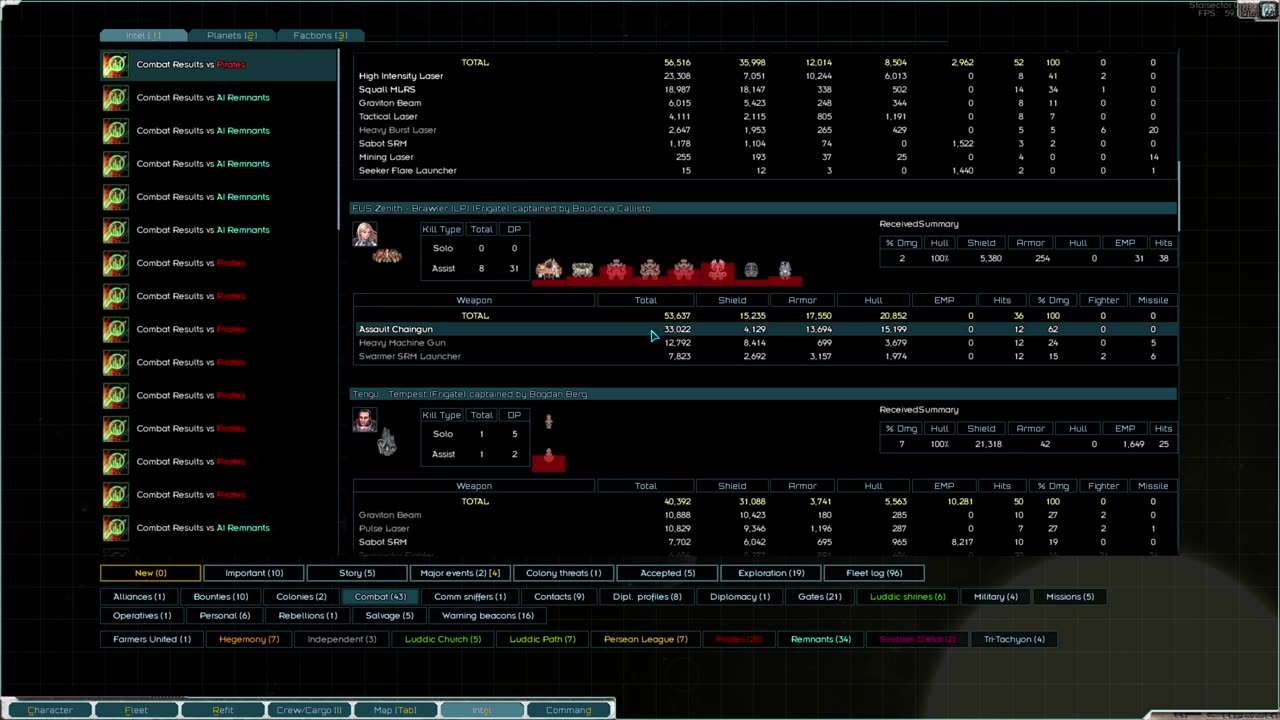This screenshot has height=720, width=1280.
Task: Select the Intel tab in bottom bar
Action: coord(482,710)
